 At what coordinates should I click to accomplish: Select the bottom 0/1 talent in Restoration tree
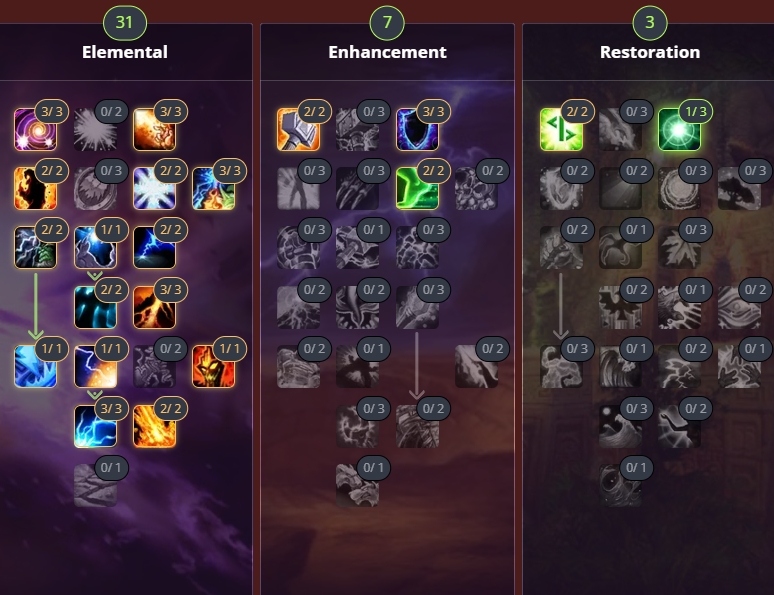[620, 485]
